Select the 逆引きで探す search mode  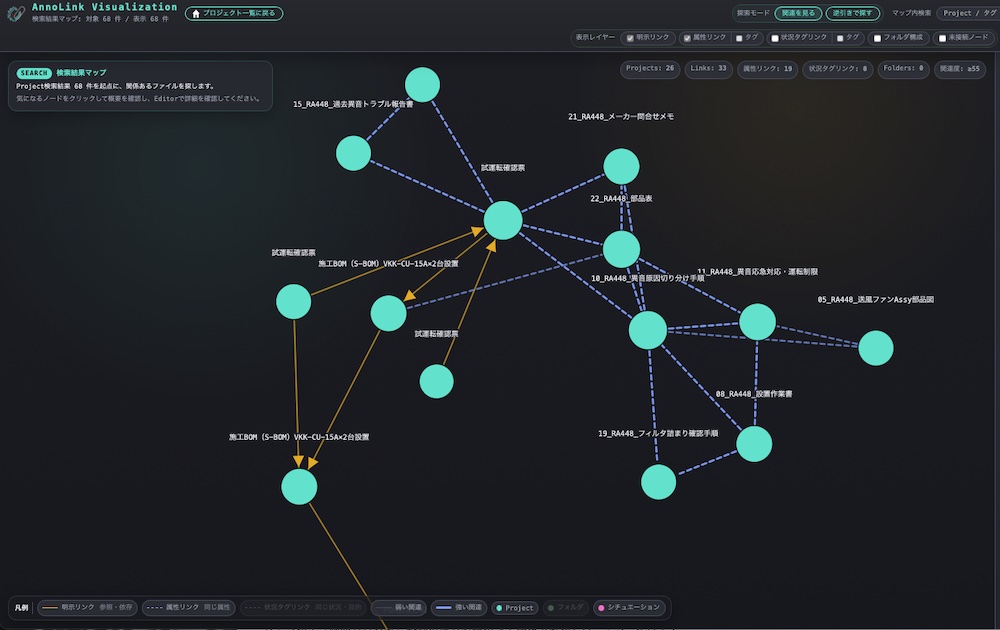coord(853,13)
